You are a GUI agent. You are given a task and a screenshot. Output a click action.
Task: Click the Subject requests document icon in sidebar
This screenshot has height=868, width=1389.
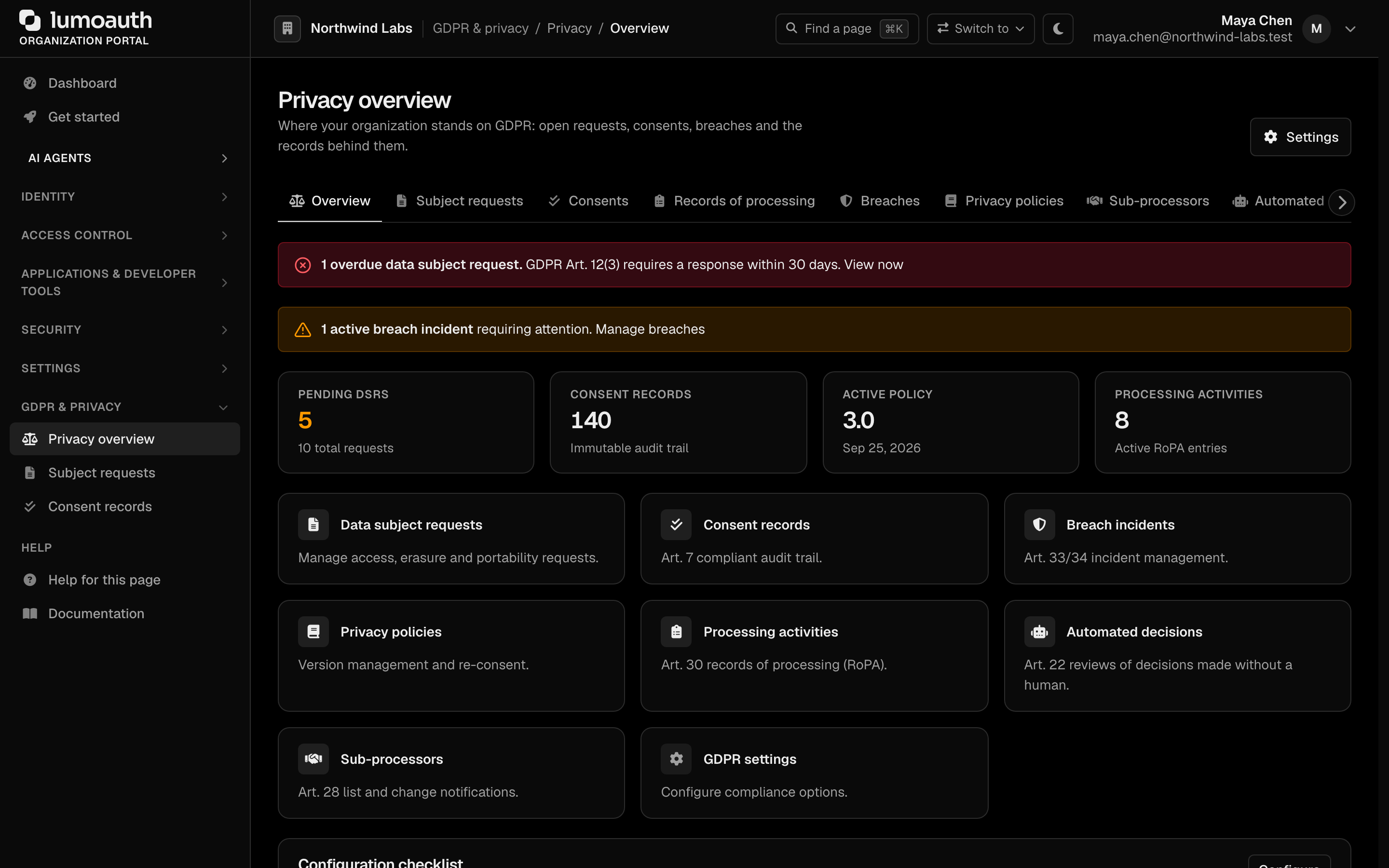pos(30,473)
